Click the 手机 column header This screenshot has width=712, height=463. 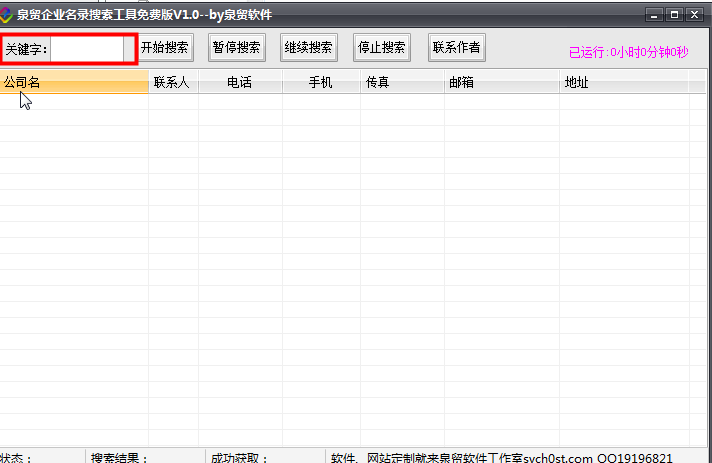[321, 82]
